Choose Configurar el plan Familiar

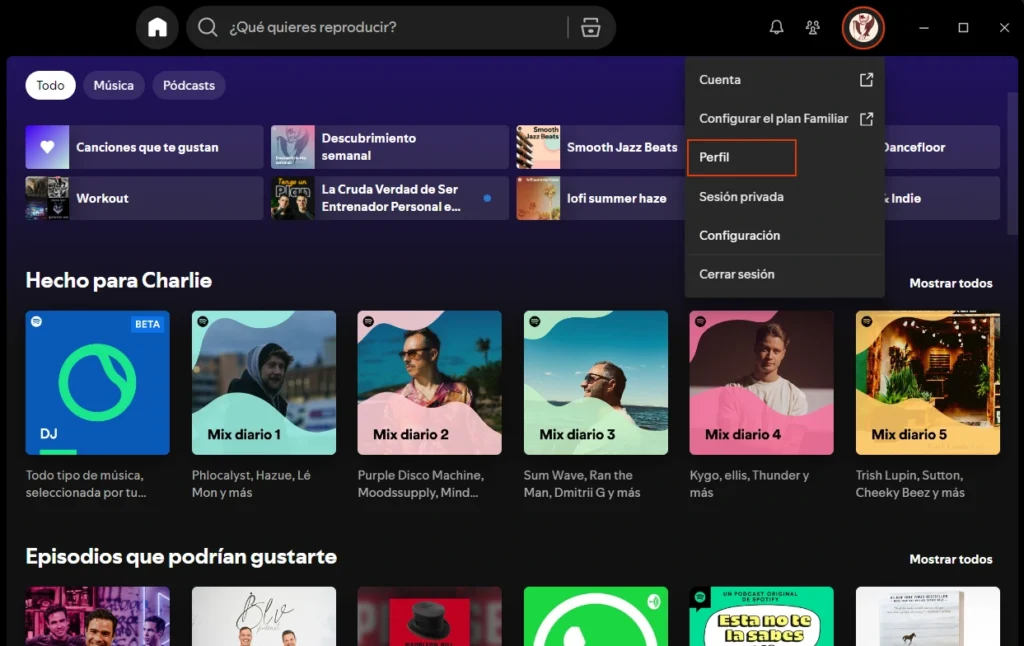pyautogui.click(x=785, y=119)
